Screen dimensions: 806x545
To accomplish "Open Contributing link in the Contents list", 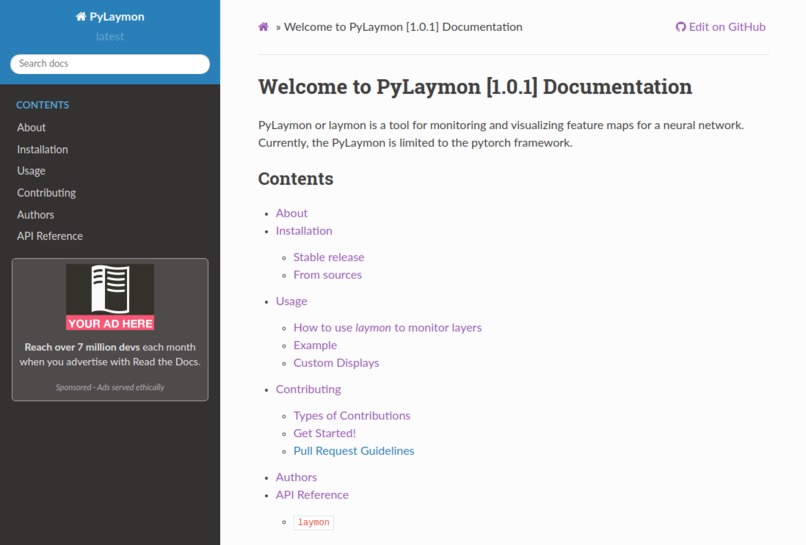I will pyautogui.click(x=308, y=389).
